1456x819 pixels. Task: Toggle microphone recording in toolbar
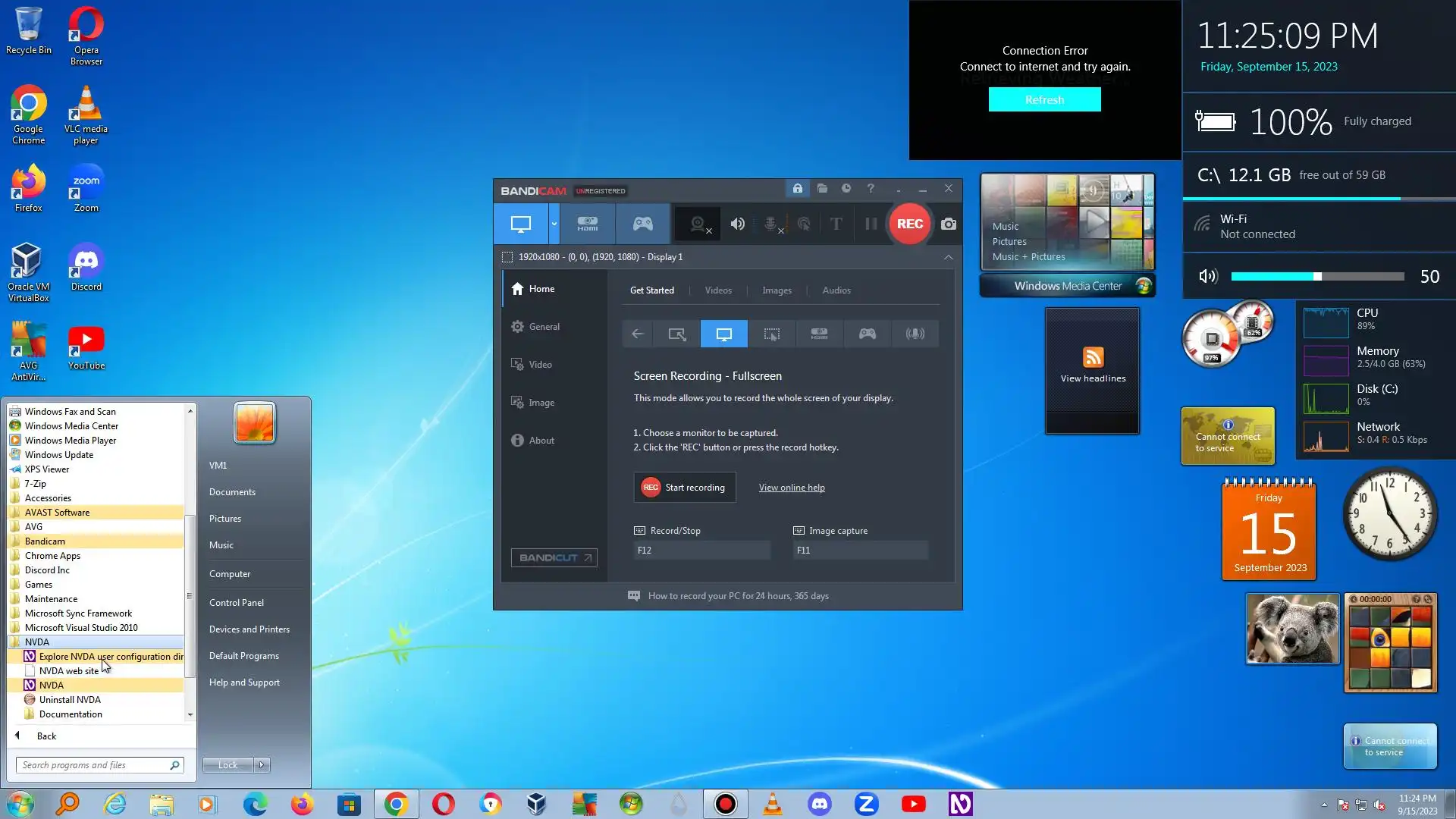pyautogui.click(x=771, y=224)
